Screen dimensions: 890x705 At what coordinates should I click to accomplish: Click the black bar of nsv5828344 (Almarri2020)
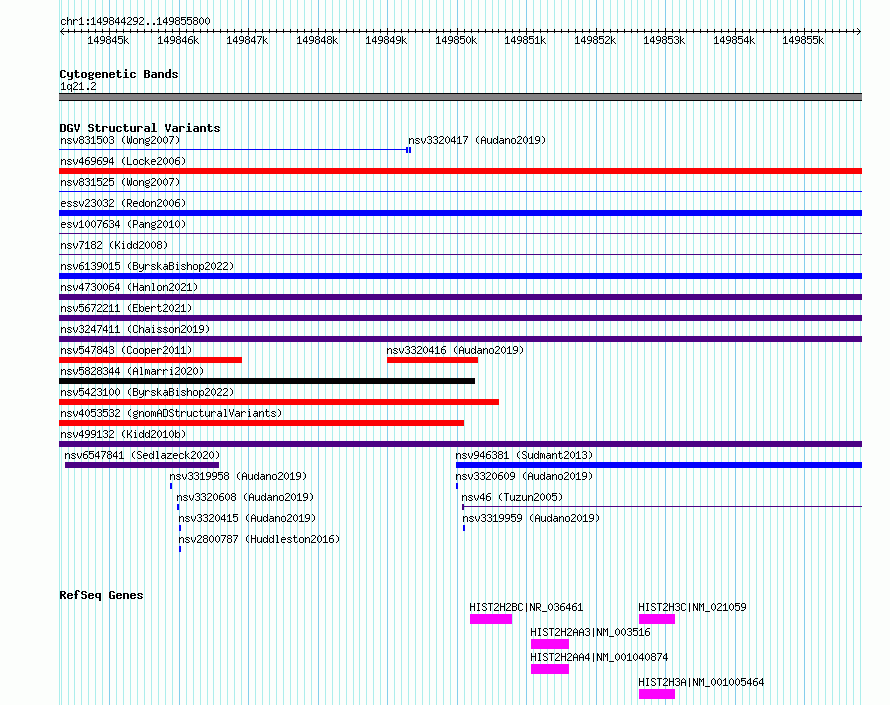pyautogui.click(x=267, y=381)
